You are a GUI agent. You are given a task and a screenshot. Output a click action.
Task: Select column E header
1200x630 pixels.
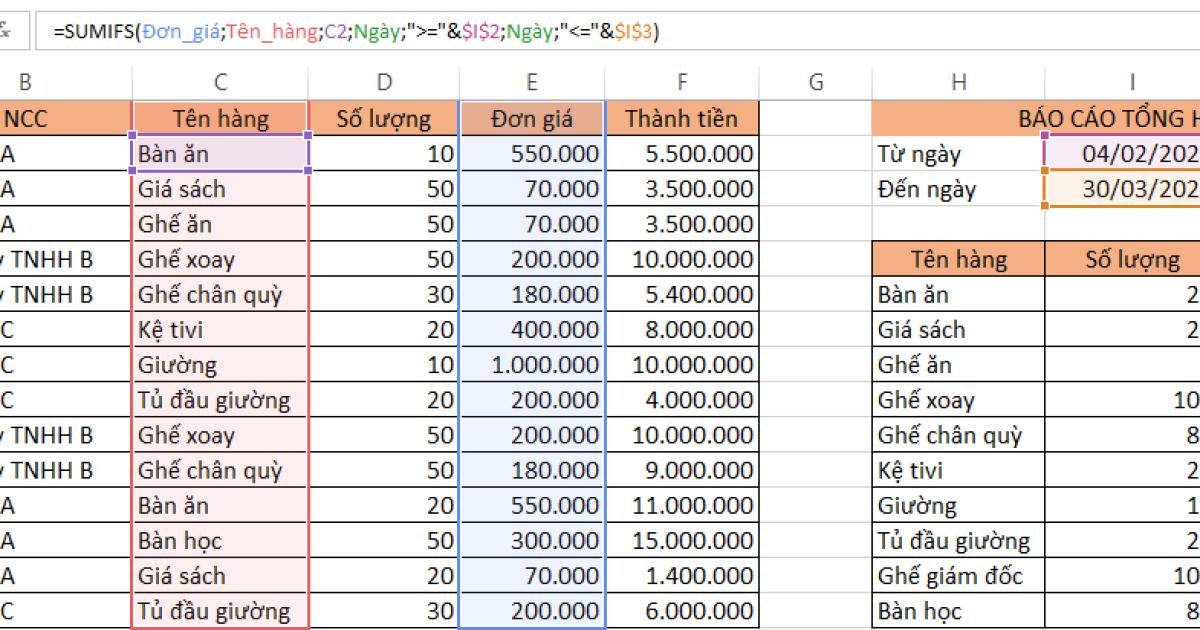tap(531, 82)
